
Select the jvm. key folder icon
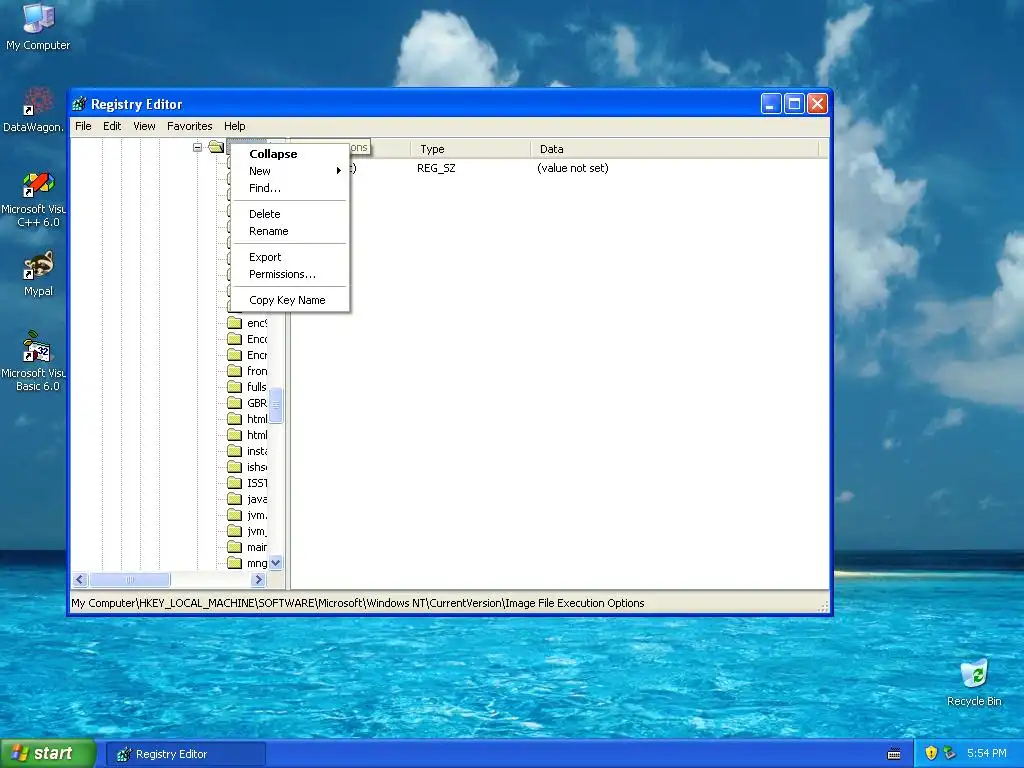pos(234,515)
